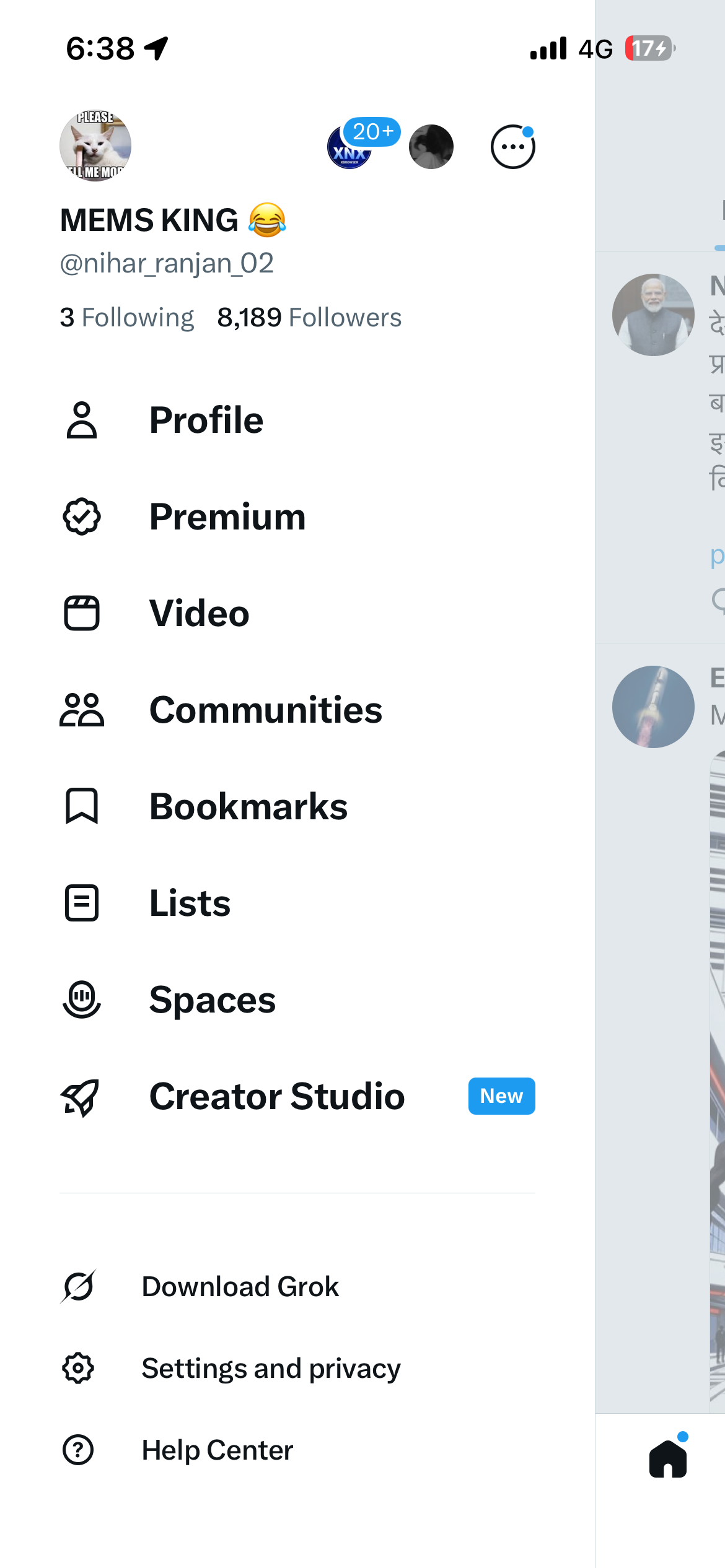Image resolution: width=725 pixels, height=1568 pixels.
Task: Switch to the XNX account avatar
Action: pyautogui.click(x=349, y=149)
